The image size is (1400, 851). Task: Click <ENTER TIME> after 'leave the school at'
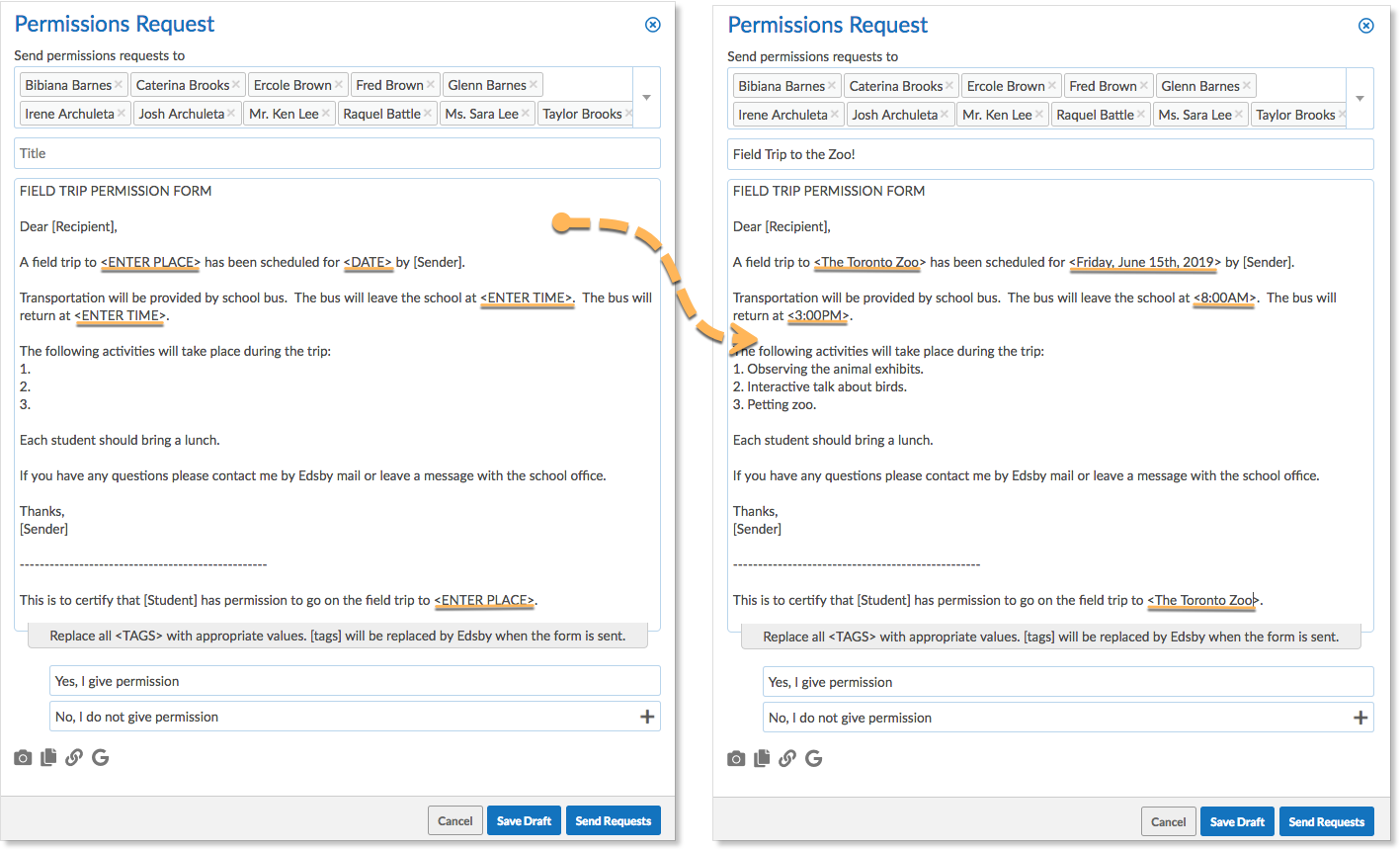pyautogui.click(x=527, y=298)
